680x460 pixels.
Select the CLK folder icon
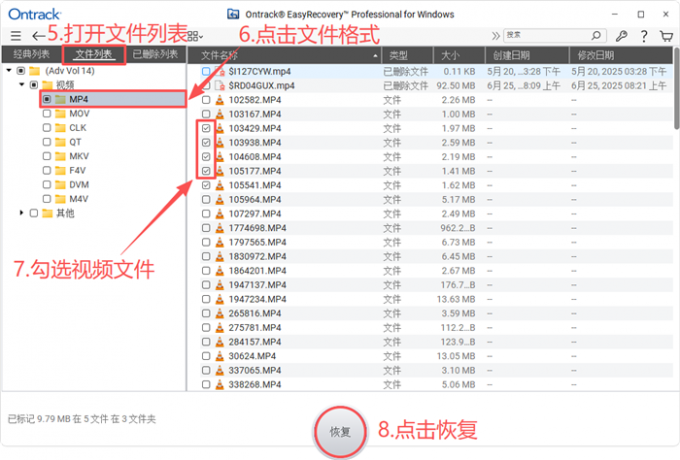[61, 128]
